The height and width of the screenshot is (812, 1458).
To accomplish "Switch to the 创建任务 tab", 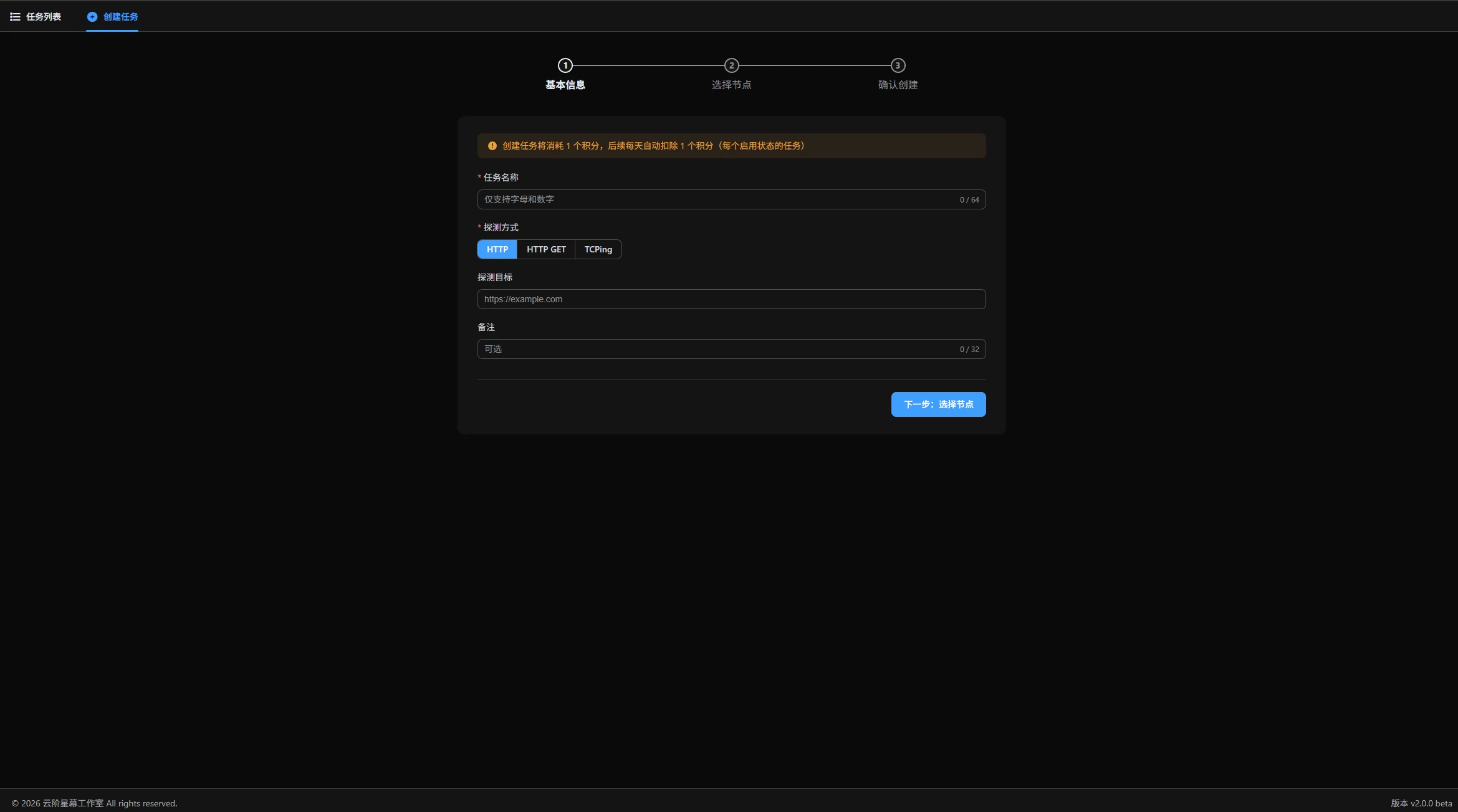I will pyautogui.click(x=120, y=17).
